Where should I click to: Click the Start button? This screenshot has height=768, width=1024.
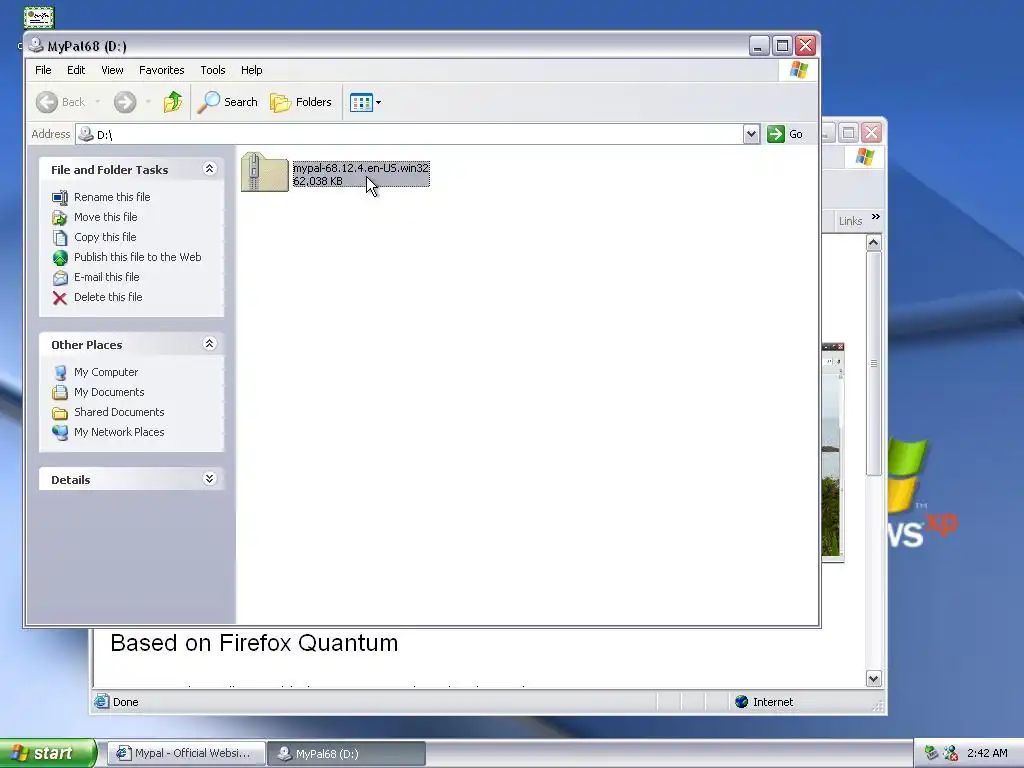coord(48,753)
